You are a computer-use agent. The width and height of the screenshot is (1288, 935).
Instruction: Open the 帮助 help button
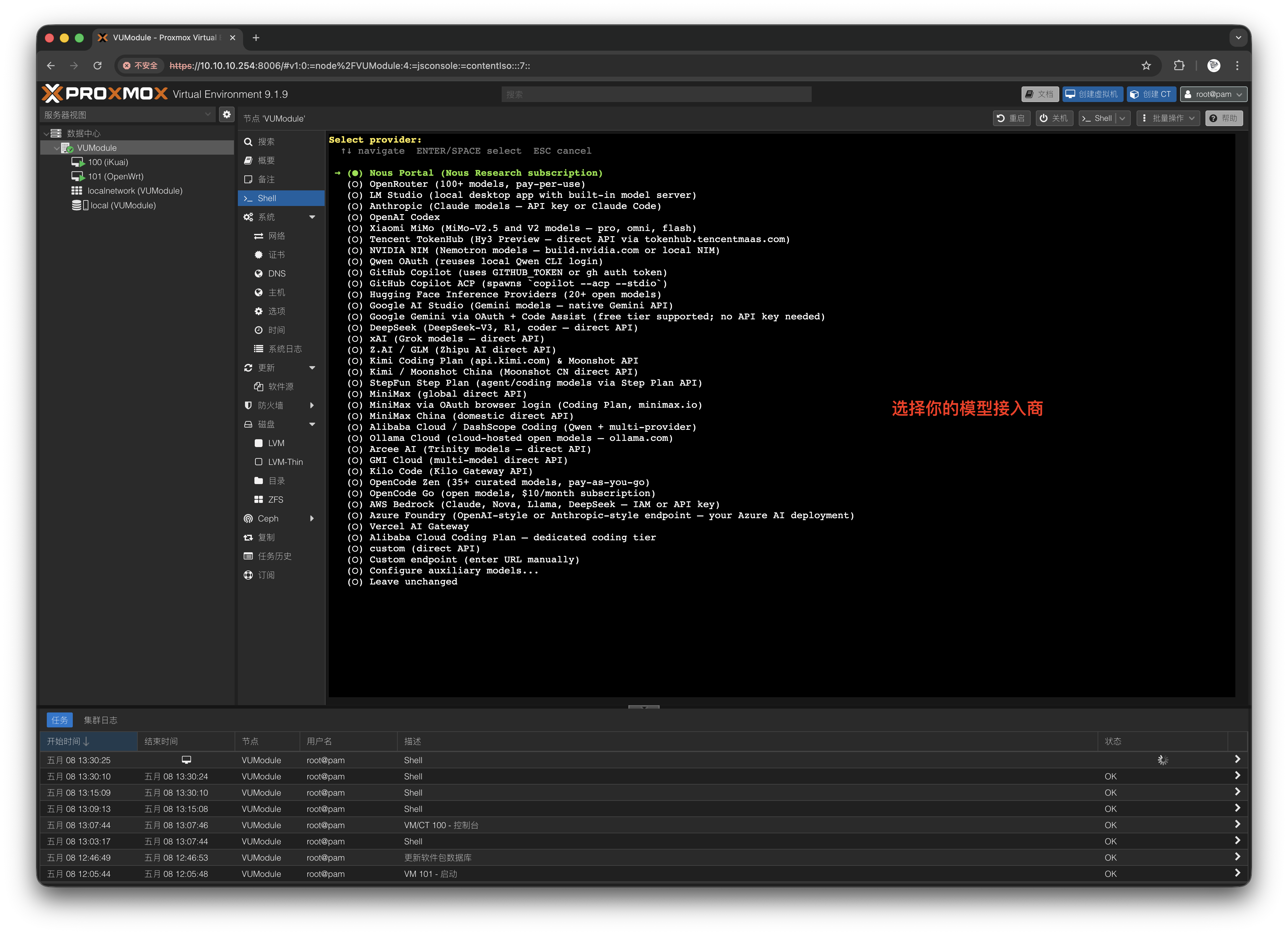tap(1223, 118)
